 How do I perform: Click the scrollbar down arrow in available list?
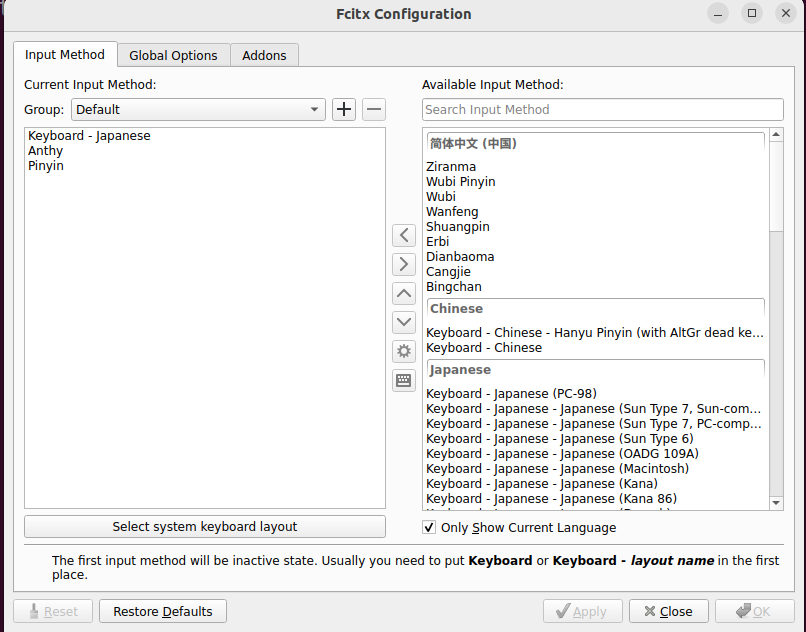point(776,503)
